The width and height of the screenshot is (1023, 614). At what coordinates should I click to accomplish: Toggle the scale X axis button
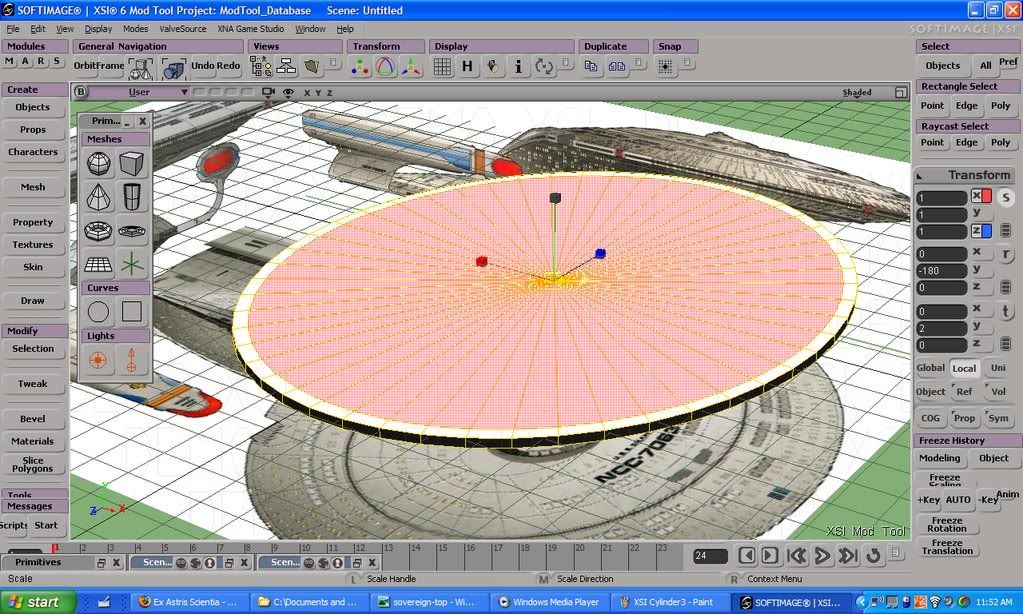pos(981,196)
